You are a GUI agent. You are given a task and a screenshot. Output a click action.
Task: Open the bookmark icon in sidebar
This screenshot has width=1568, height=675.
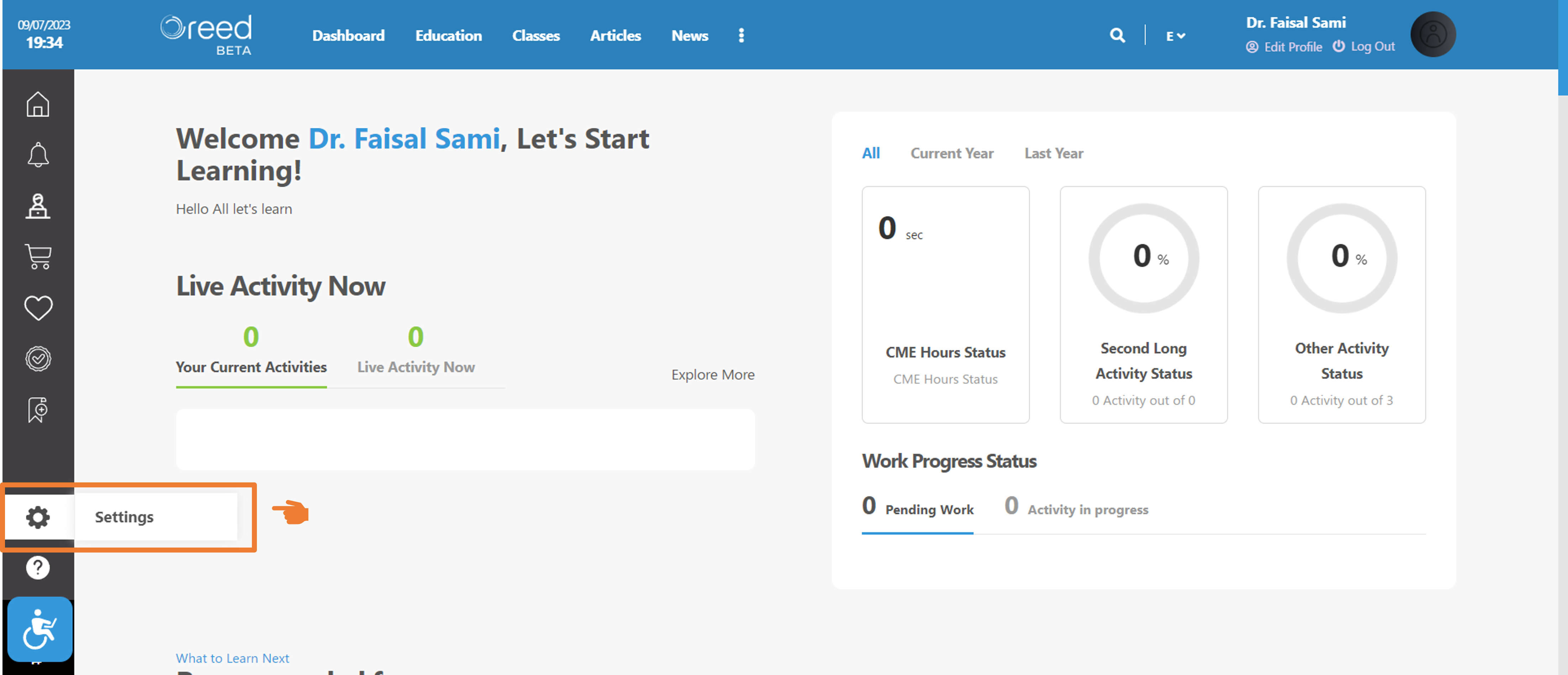click(38, 409)
